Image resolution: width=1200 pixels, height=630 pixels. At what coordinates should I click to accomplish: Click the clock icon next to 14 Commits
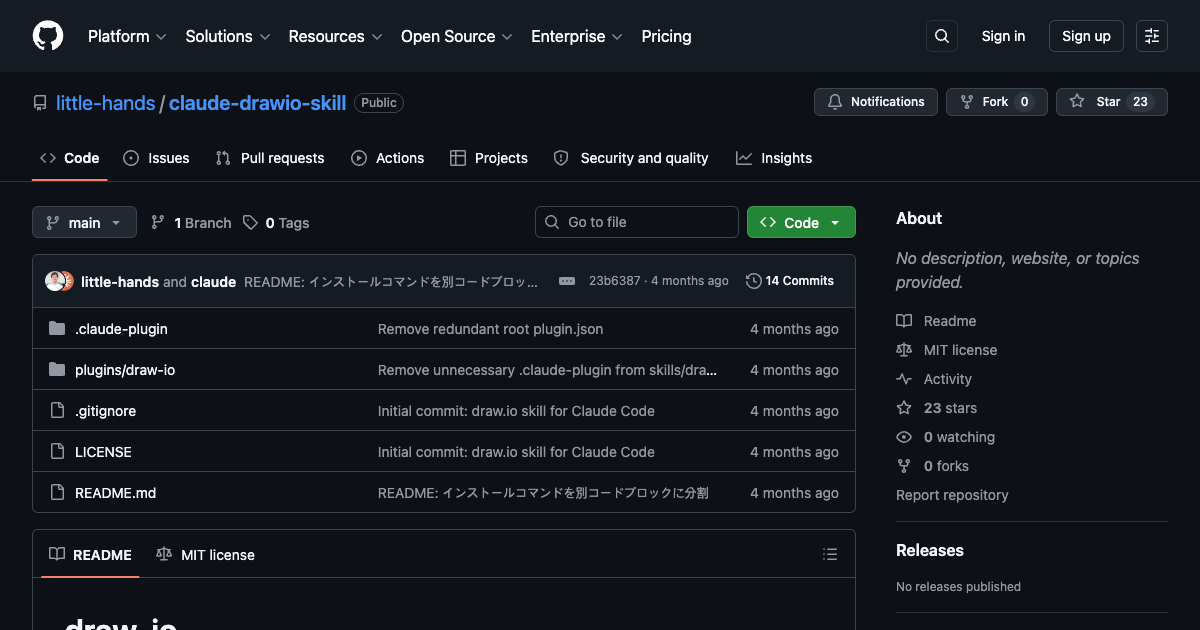tap(754, 281)
